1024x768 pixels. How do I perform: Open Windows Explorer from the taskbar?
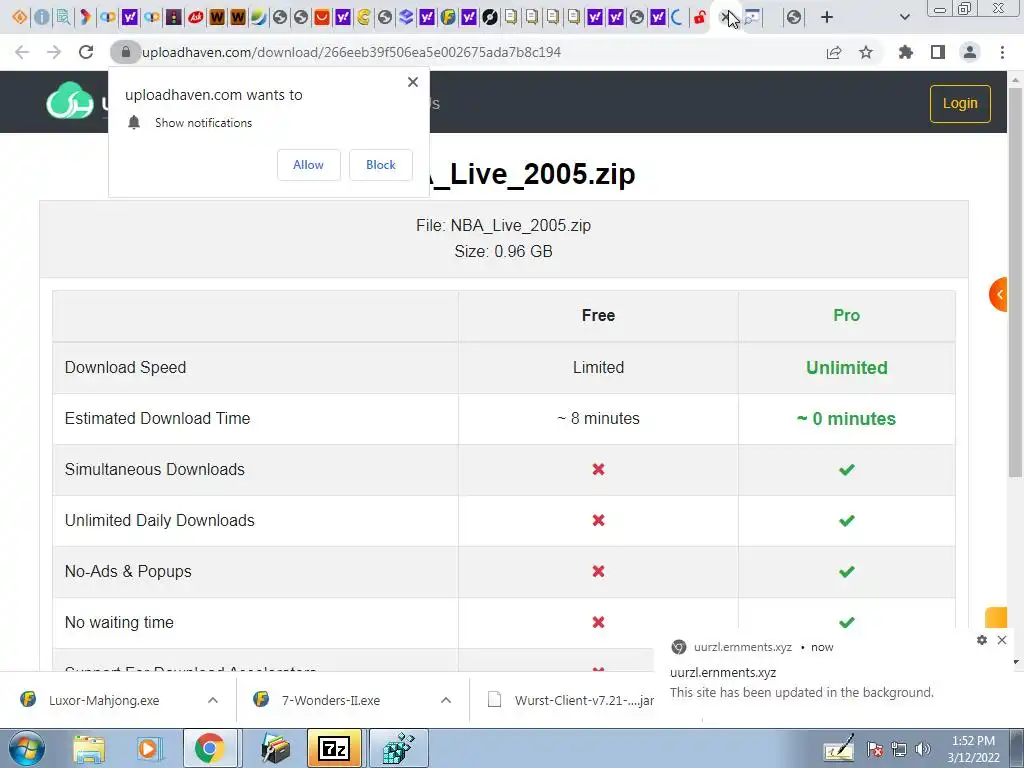[x=89, y=748]
